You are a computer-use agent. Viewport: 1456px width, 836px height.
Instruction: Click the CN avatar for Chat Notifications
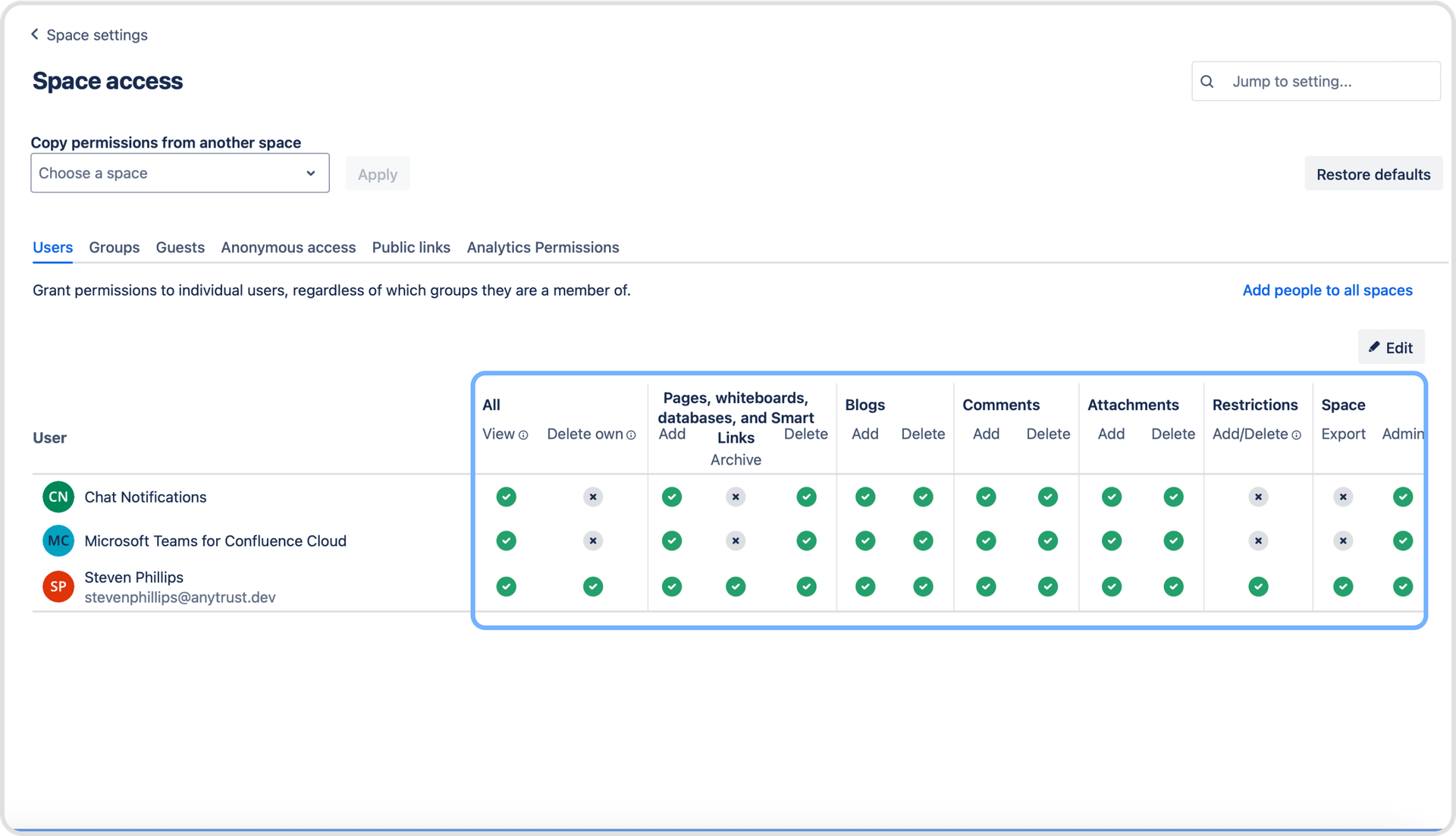pos(58,497)
